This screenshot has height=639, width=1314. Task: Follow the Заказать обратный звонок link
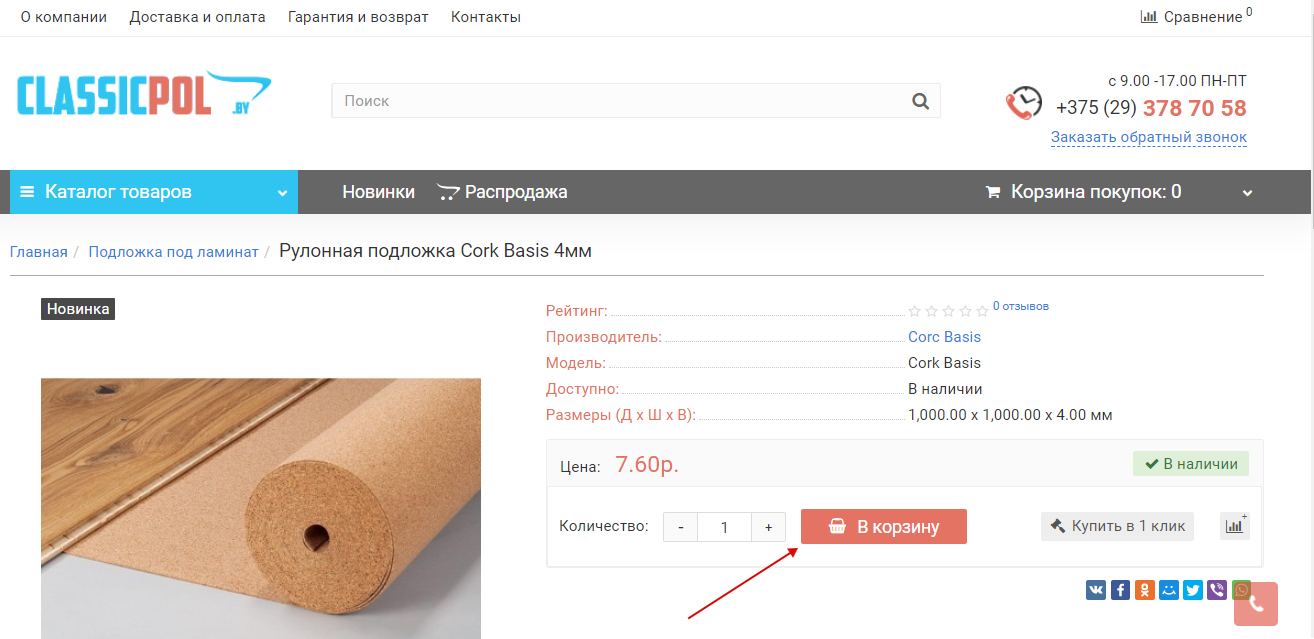point(1149,137)
